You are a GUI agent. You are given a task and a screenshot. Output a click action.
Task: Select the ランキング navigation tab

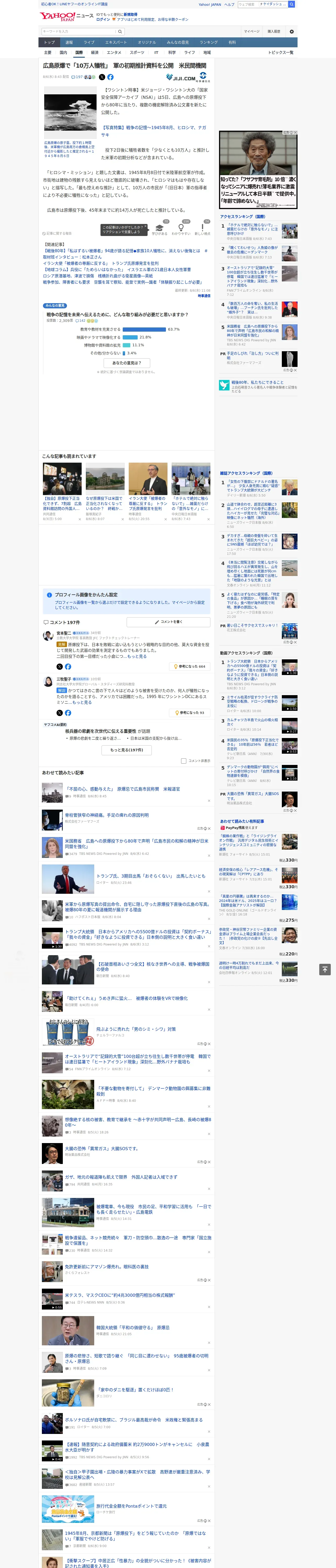pyautogui.click(x=209, y=43)
